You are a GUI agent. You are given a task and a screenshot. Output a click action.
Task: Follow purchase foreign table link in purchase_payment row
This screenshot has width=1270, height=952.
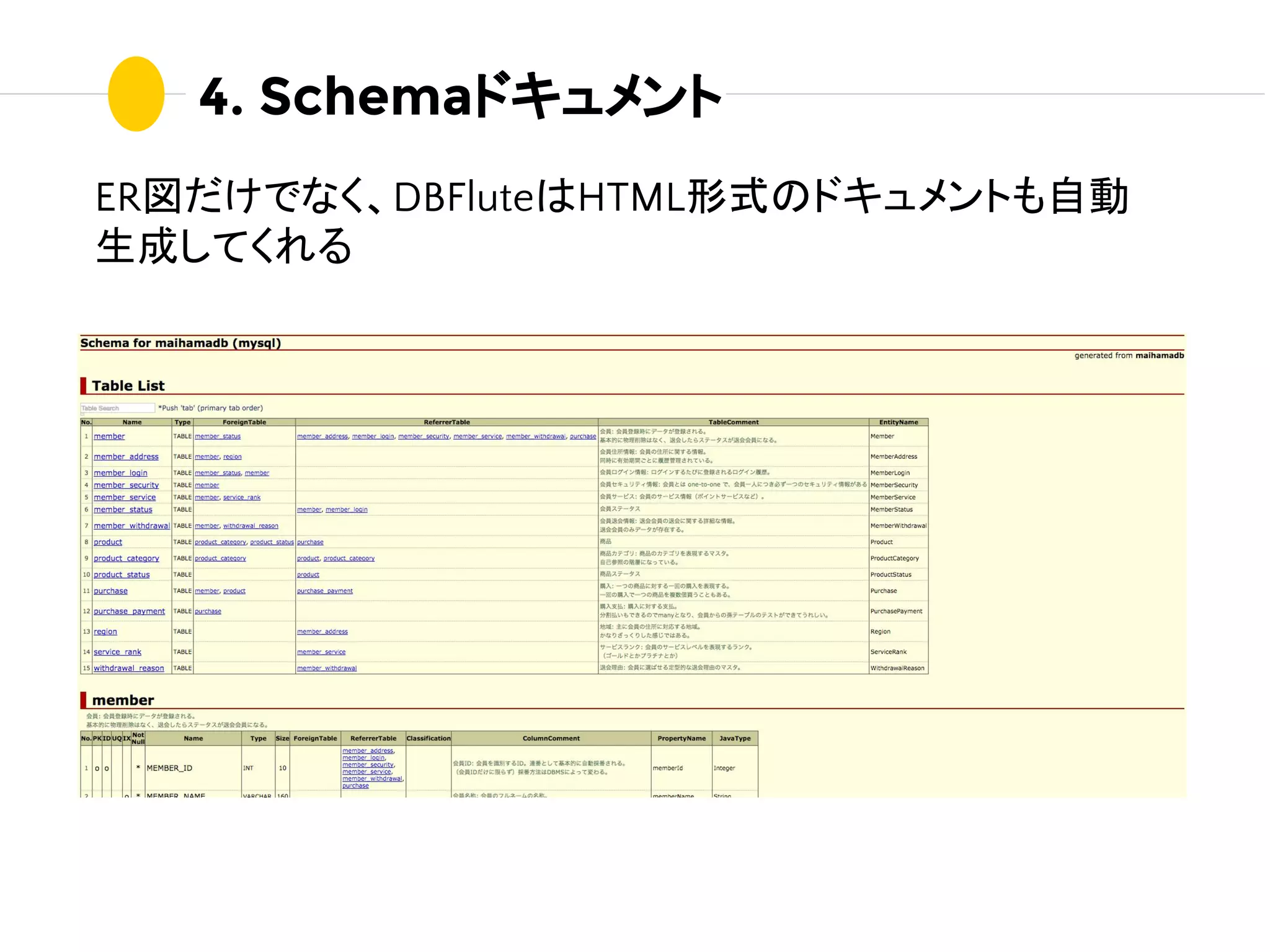[x=208, y=611]
